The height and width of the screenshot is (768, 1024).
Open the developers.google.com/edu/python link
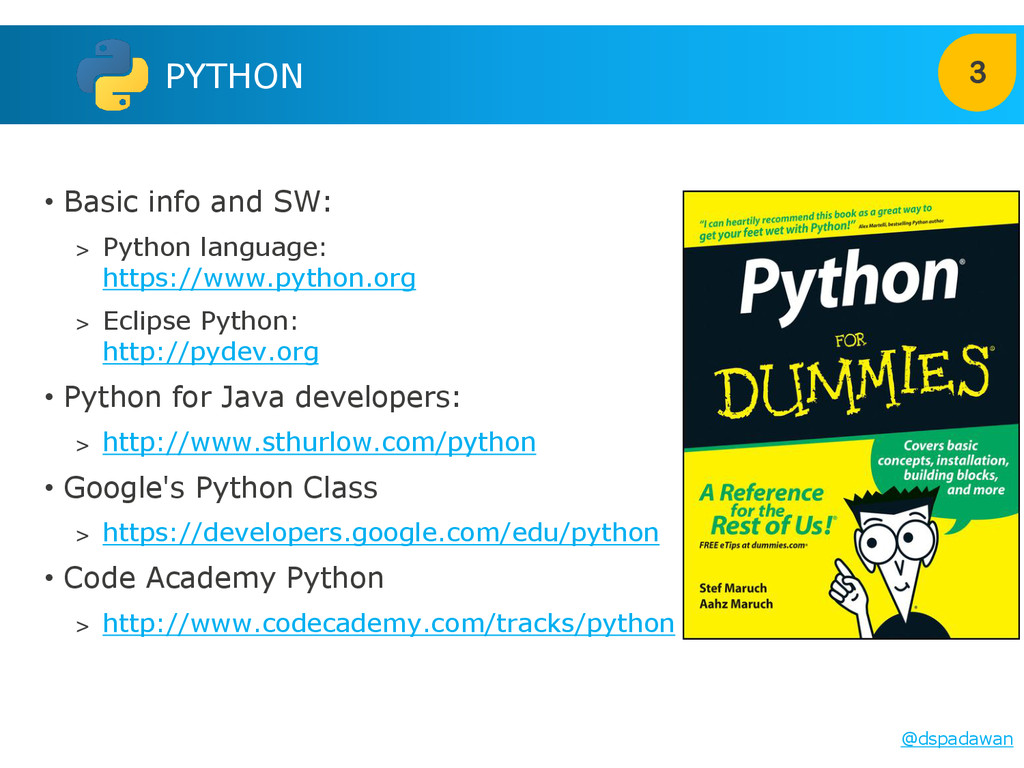[381, 532]
